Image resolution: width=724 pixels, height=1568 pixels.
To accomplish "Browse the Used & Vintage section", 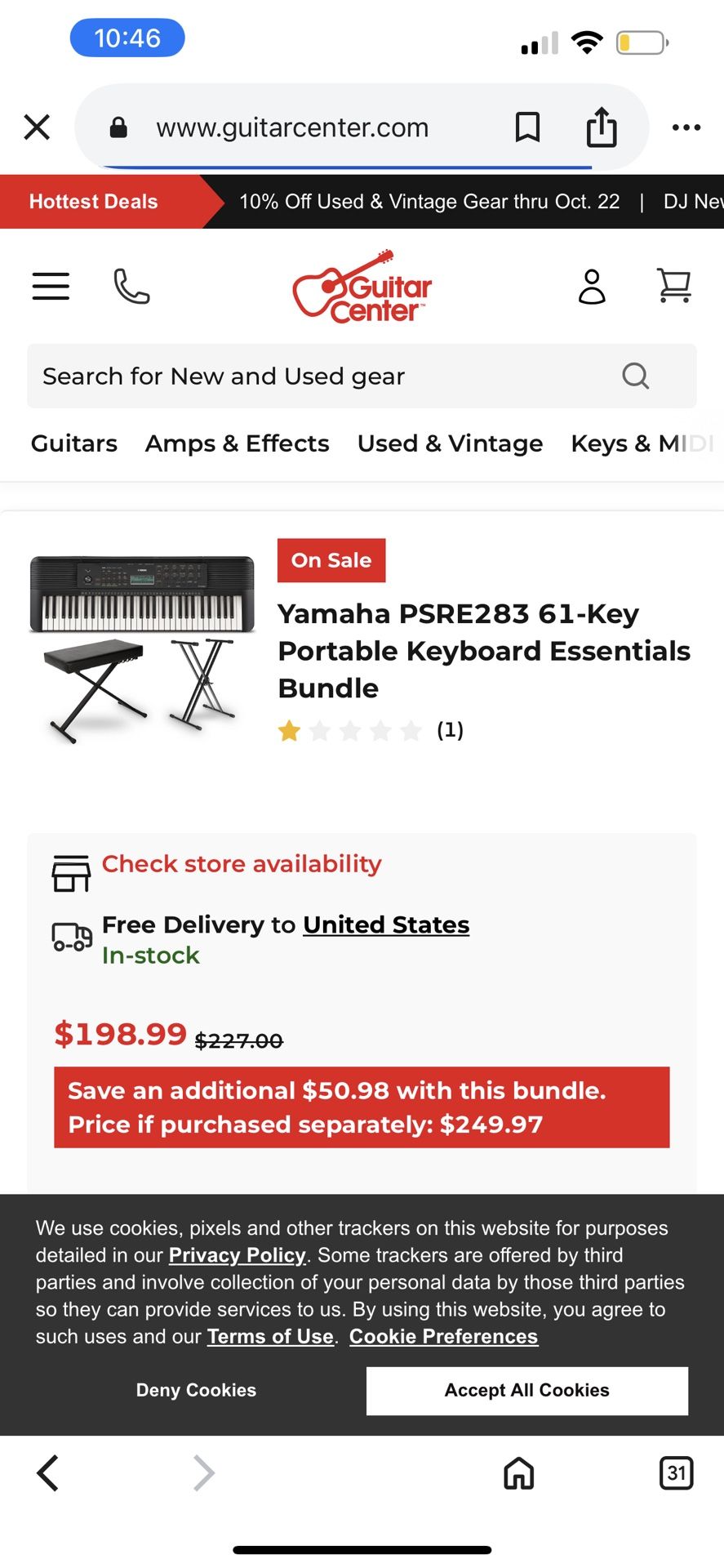I will click(x=450, y=443).
